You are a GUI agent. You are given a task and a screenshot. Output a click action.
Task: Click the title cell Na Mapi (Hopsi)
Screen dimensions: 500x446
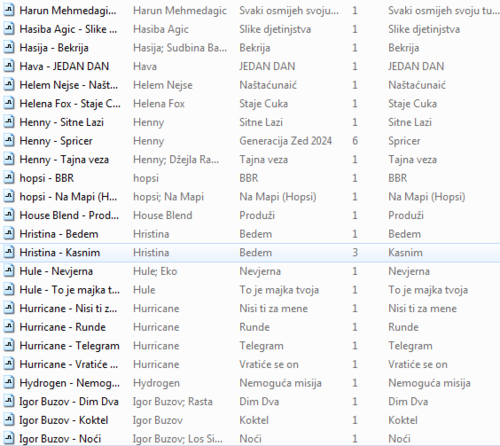click(427, 197)
